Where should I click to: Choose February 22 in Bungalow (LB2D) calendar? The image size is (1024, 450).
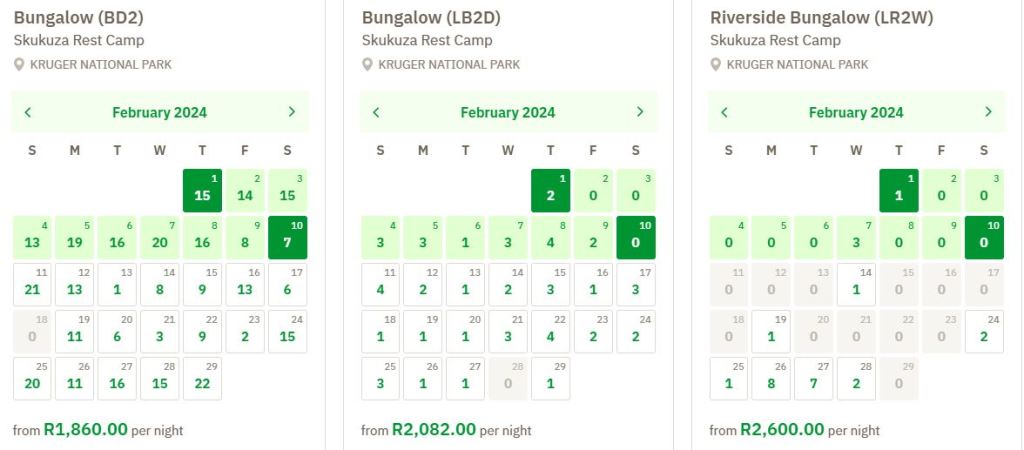[x=551, y=331]
